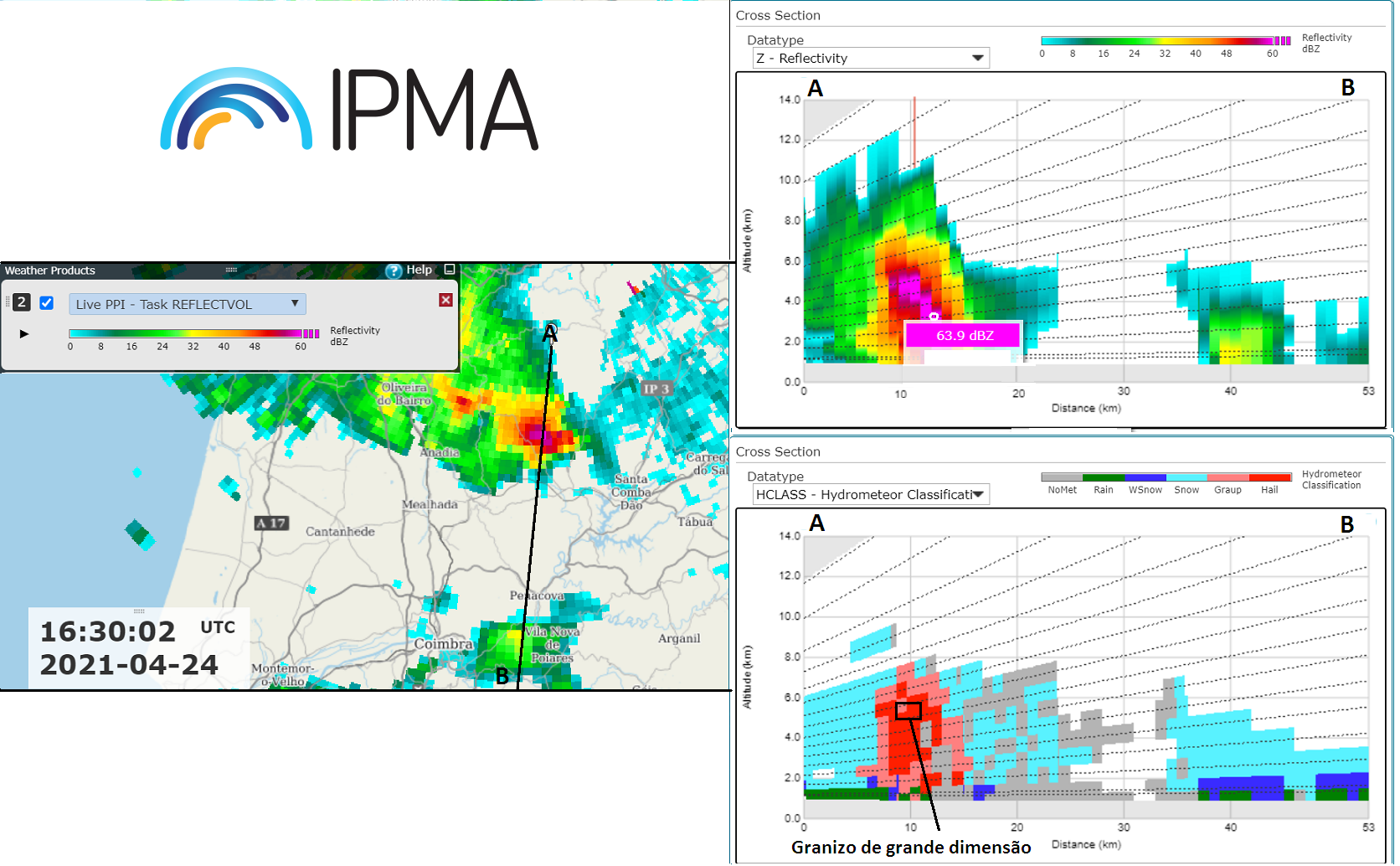
Task: Click the Snow cyan legend swatch
Action: pos(1186,477)
